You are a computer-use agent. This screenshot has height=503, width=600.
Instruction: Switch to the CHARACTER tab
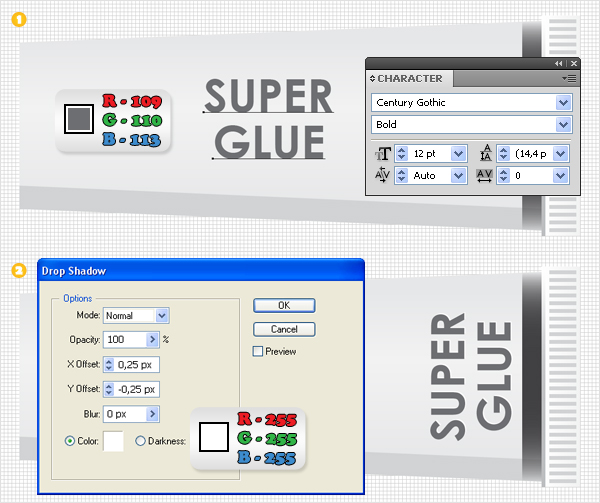[410, 78]
